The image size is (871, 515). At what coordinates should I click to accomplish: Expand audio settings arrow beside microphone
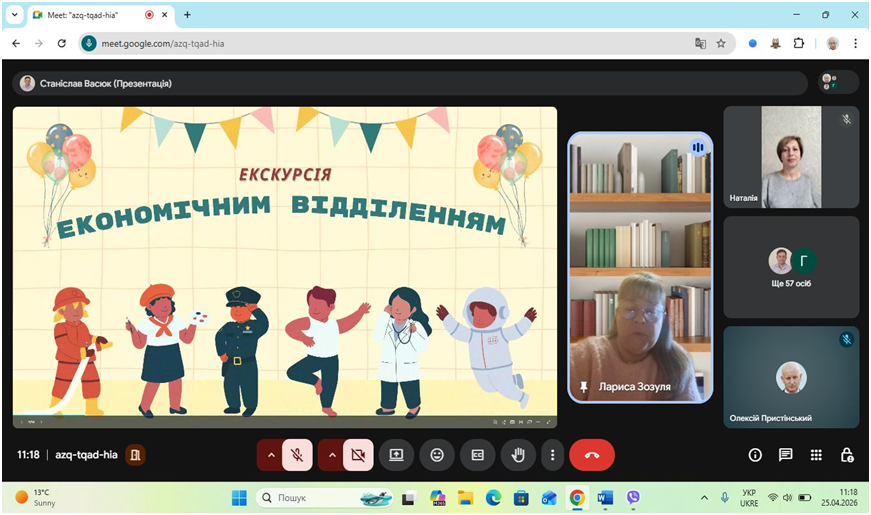(270, 455)
